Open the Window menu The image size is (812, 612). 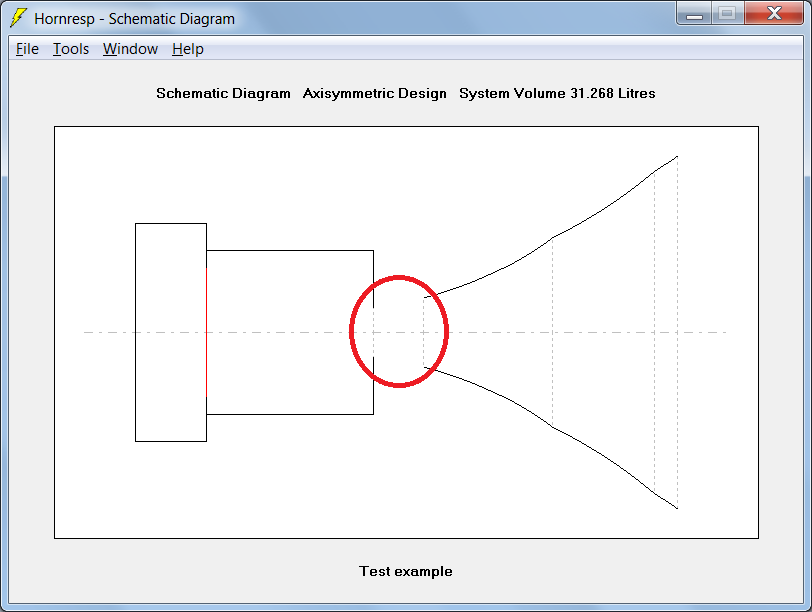click(x=130, y=49)
